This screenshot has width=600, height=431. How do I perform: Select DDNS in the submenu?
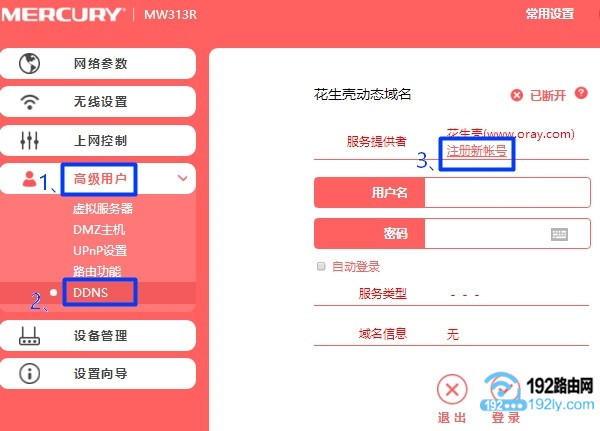click(x=91, y=292)
